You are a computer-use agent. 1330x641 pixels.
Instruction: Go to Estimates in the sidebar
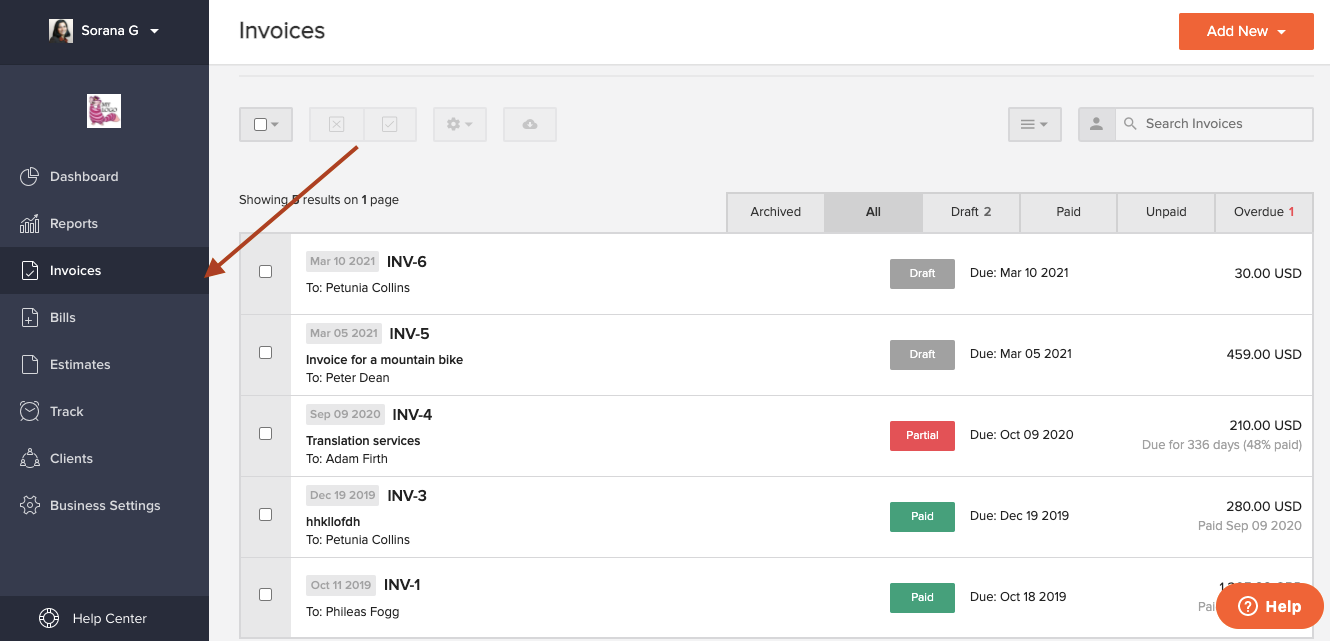[x=104, y=365]
